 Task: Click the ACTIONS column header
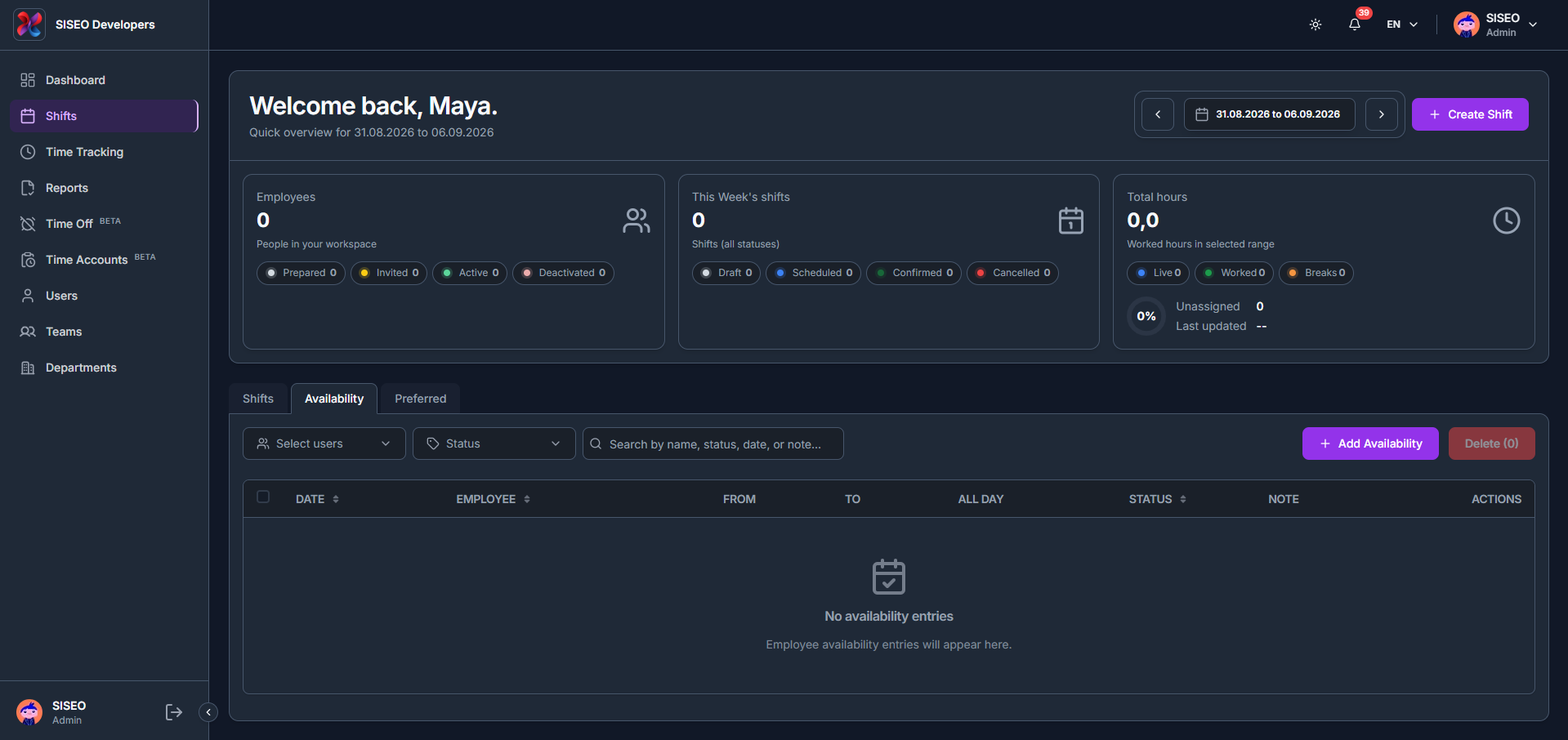pos(1496,499)
